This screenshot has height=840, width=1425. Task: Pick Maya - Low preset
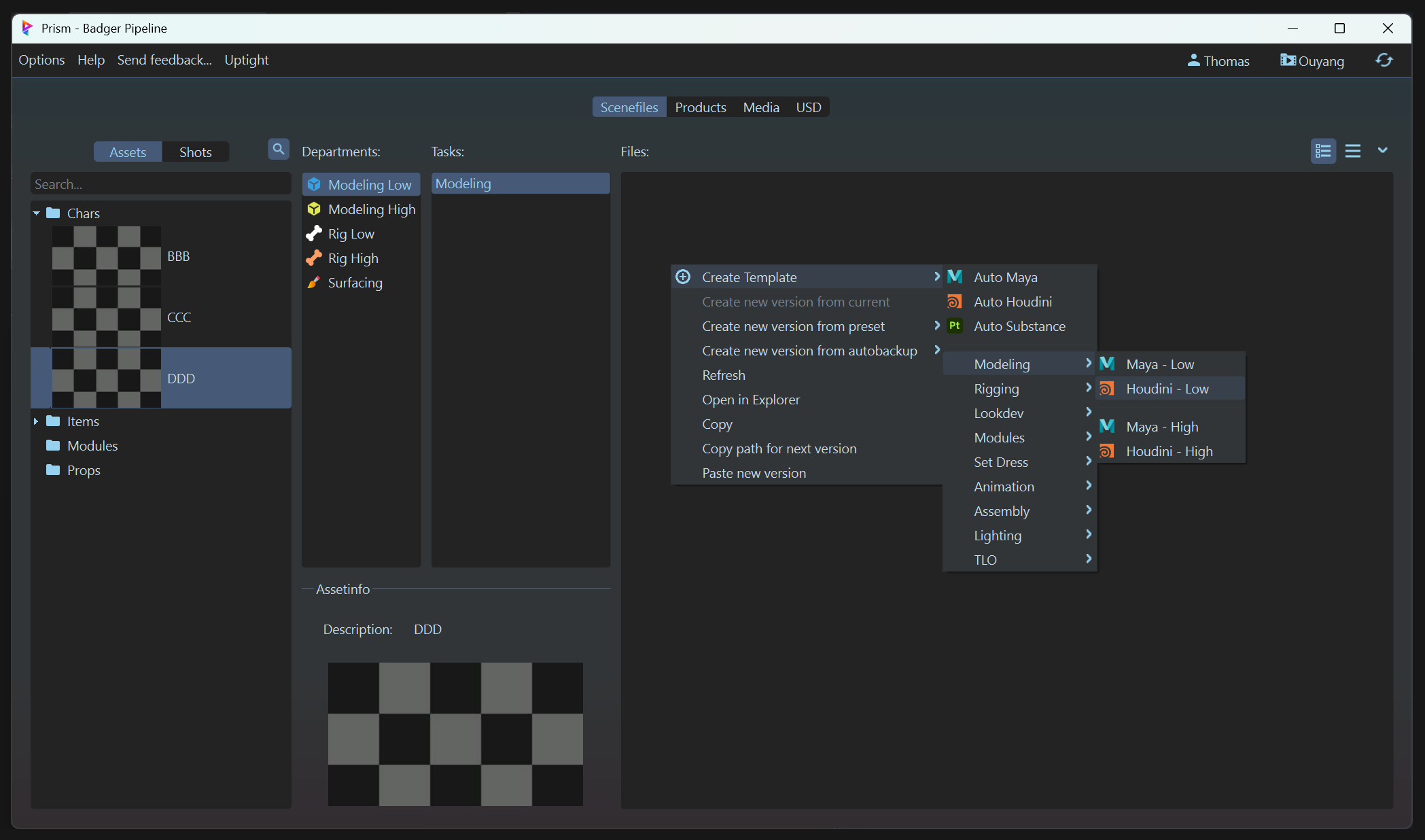click(1159, 364)
